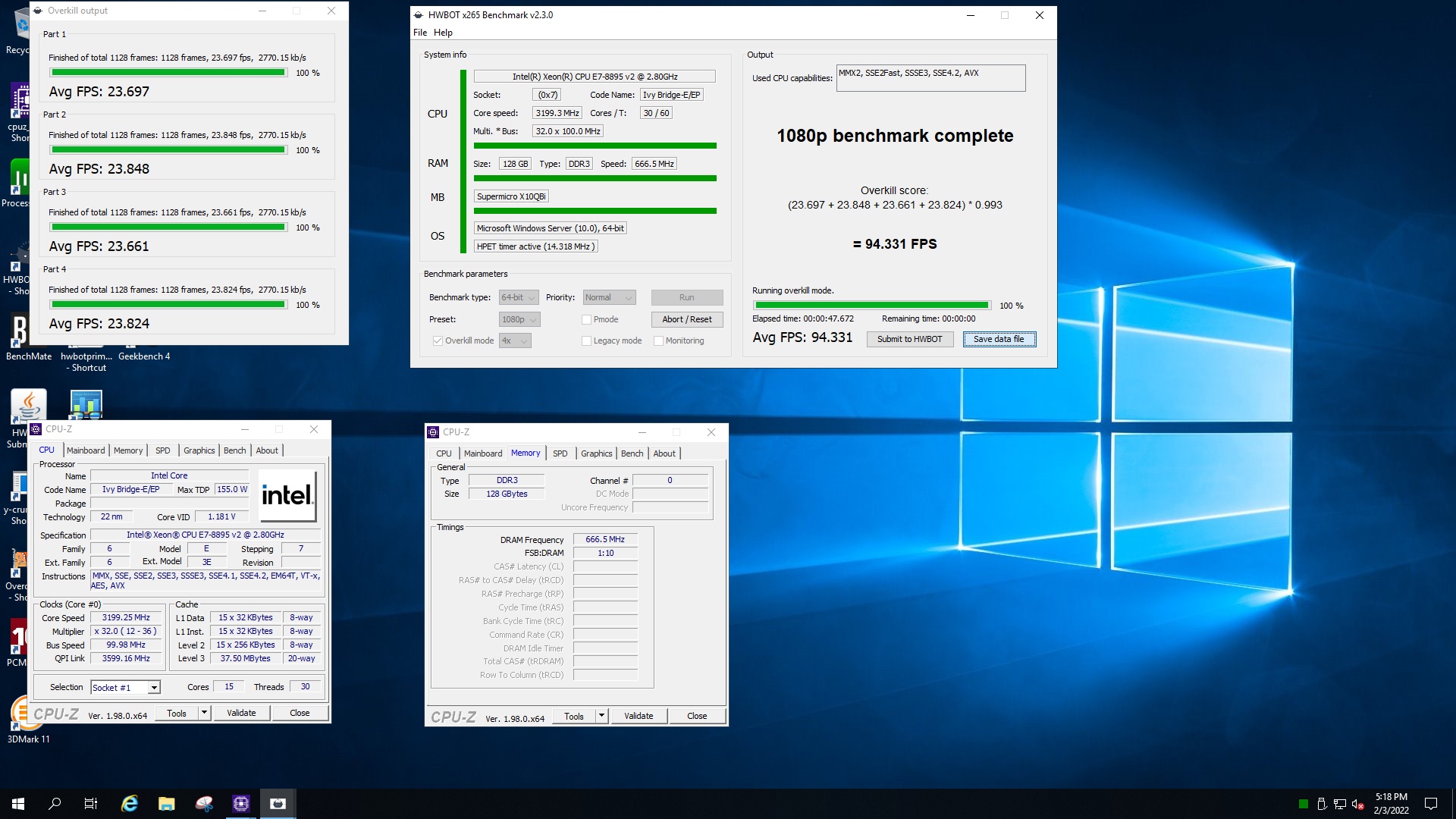Open taskbar Search
The image size is (1456, 819).
point(55,804)
